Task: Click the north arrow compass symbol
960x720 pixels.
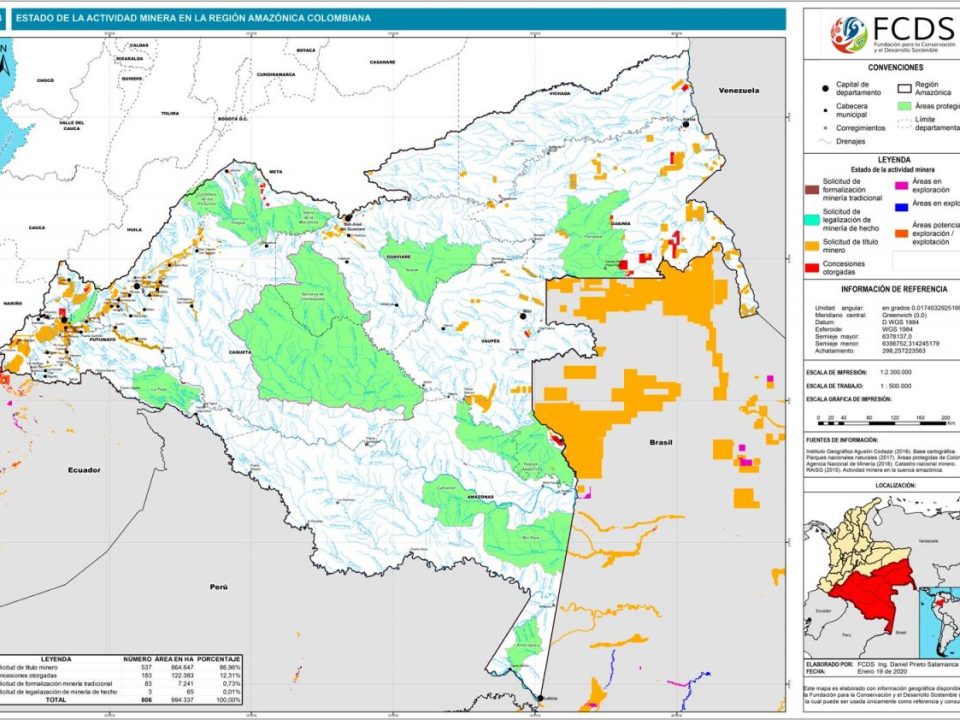Action: point(6,64)
